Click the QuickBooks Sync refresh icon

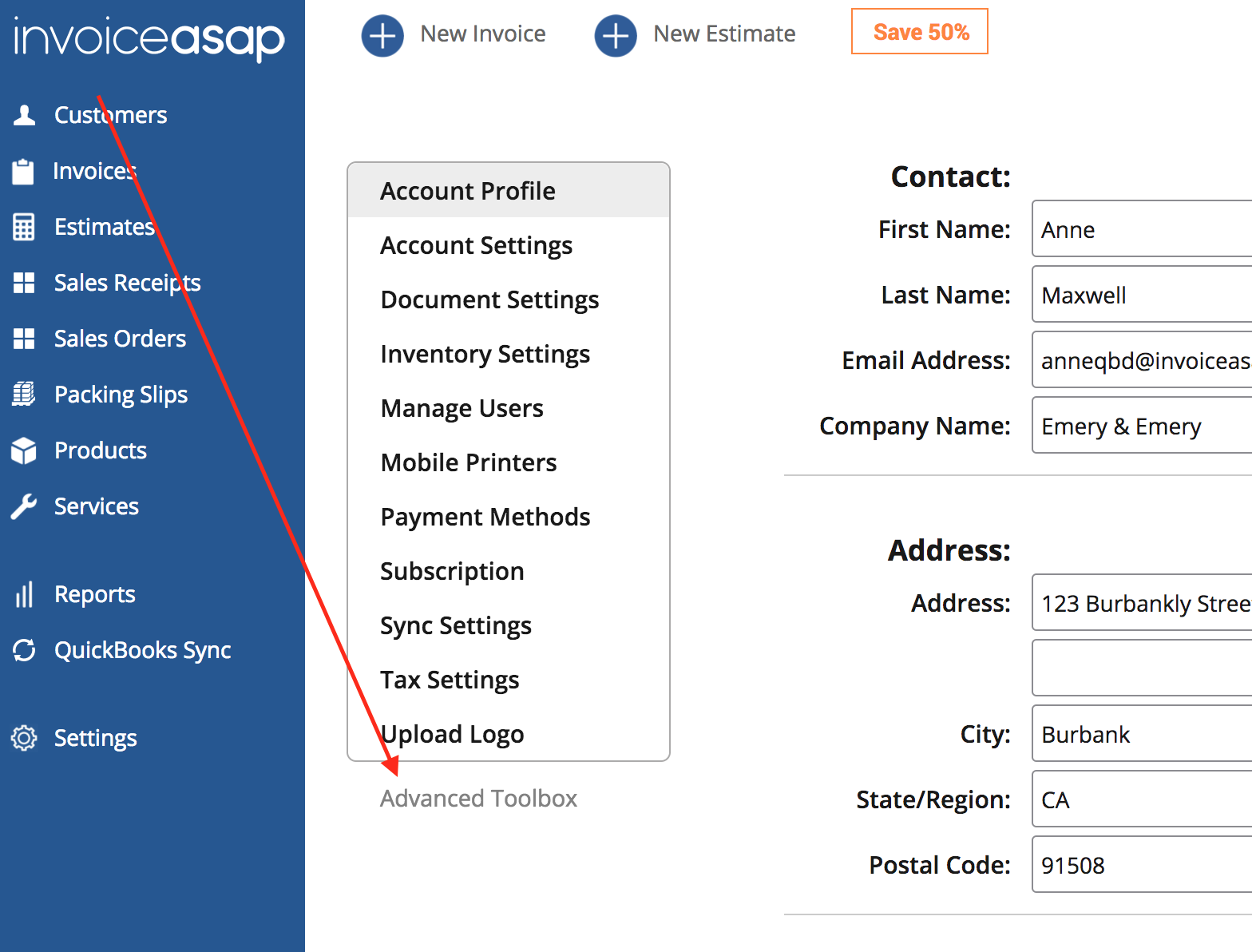point(24,650)
